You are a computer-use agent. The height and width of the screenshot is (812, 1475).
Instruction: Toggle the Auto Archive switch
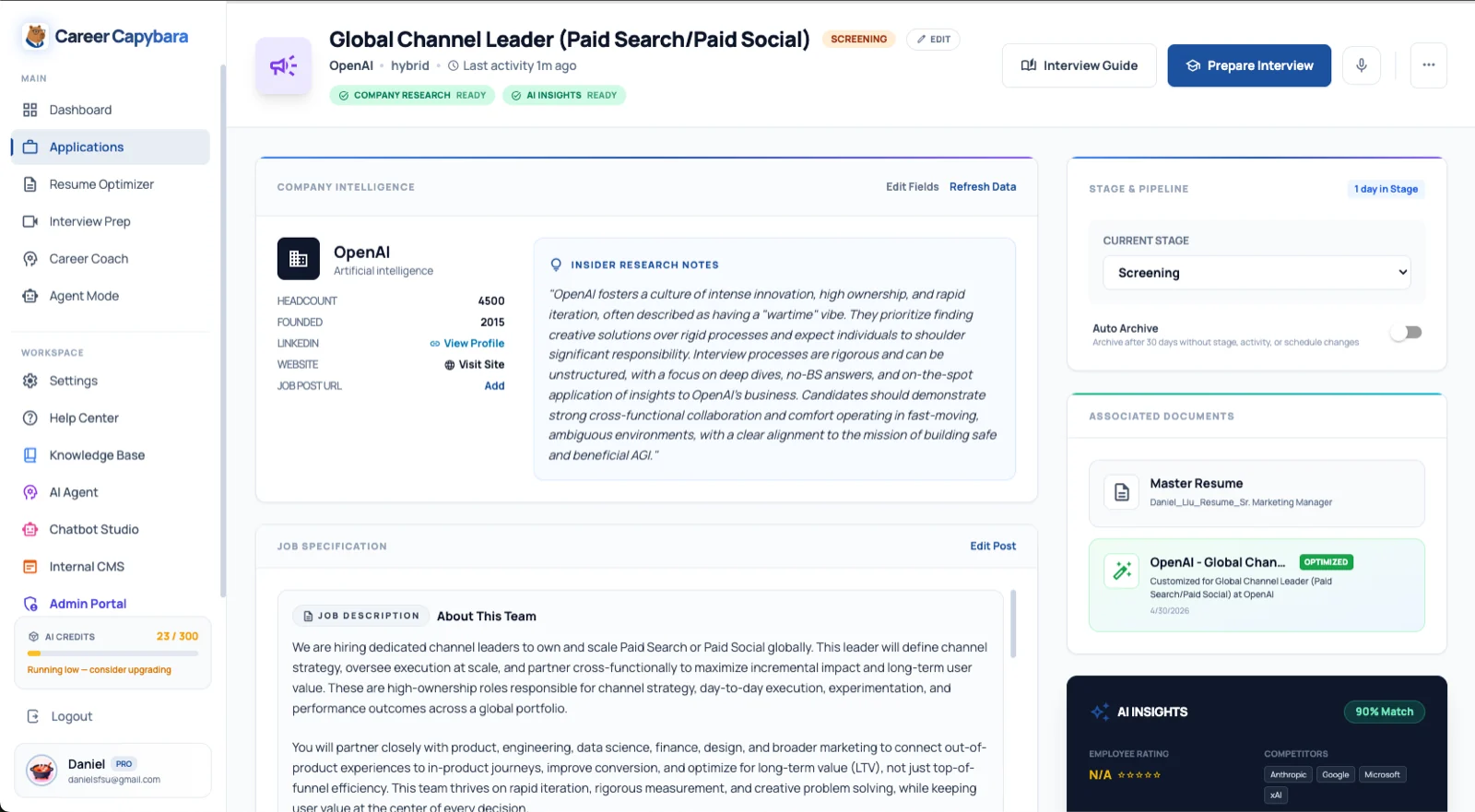pyautogui.click(x=1407, y=332)
